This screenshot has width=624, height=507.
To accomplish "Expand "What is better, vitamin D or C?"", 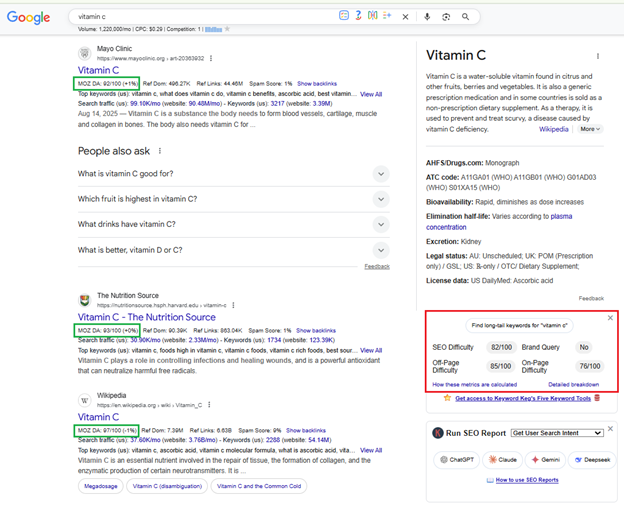I will [380, 250].
